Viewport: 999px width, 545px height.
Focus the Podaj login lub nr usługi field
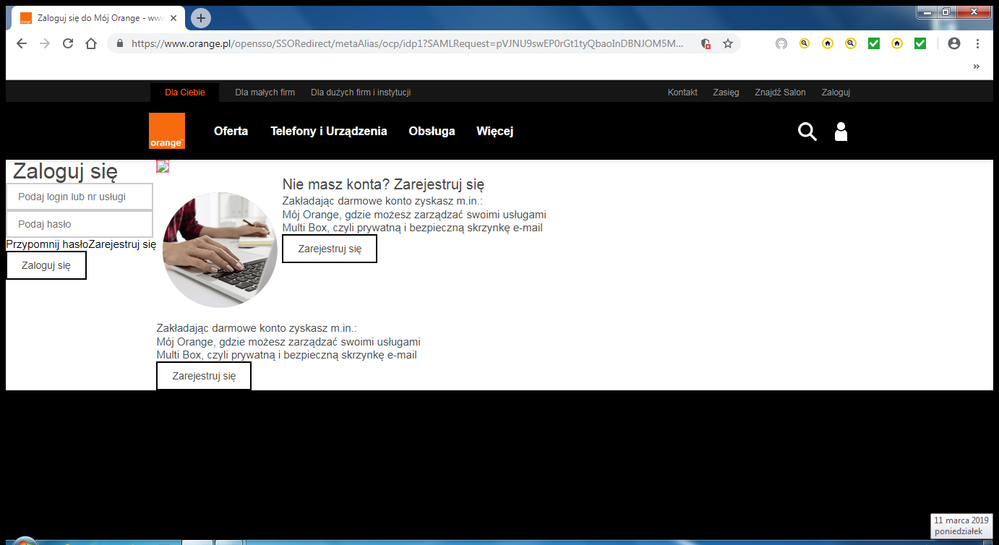(x=80, y=197)
